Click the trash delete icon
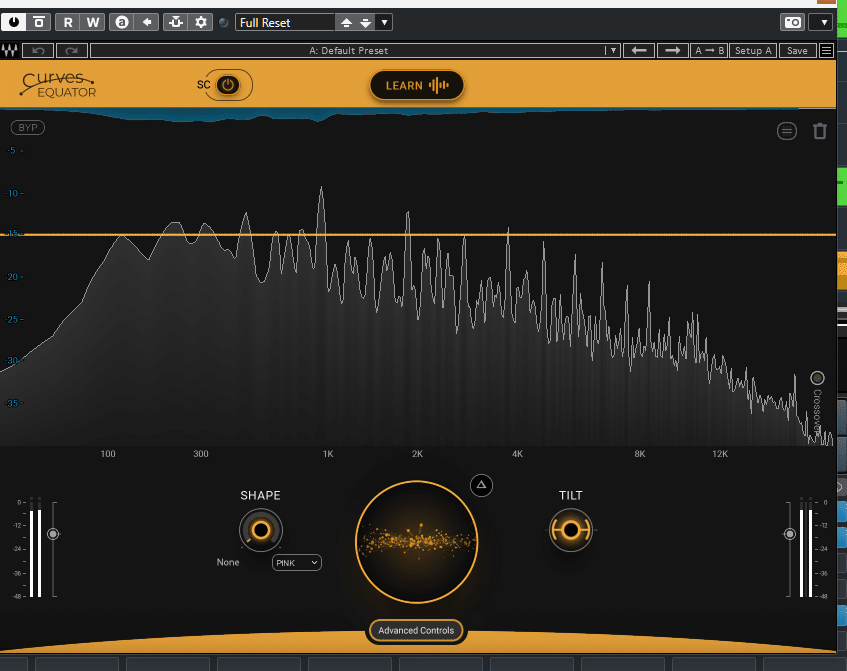The height and width of the screenshot is (671, 847). pos(820,131)
